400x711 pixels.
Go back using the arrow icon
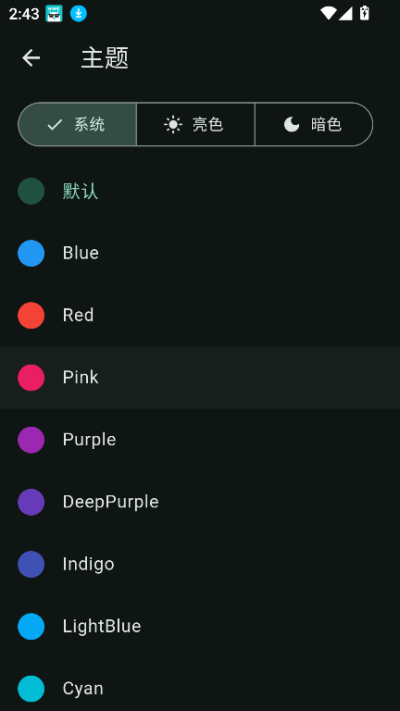click(x=31, y=58)
